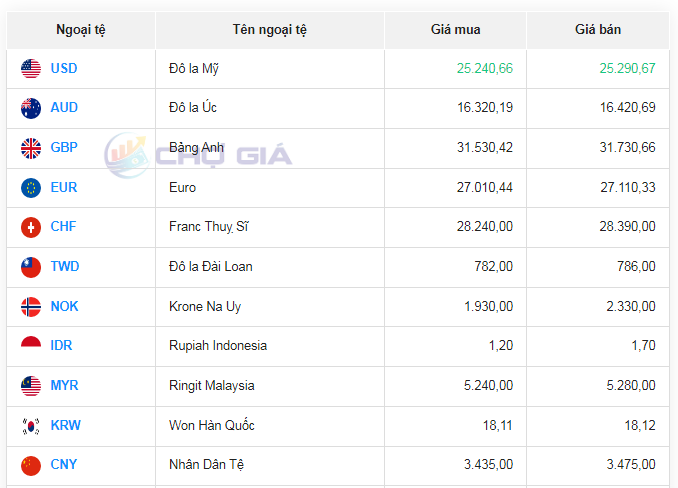Click the Australian flag icon
Screen dimensions: 678x488
31,108
